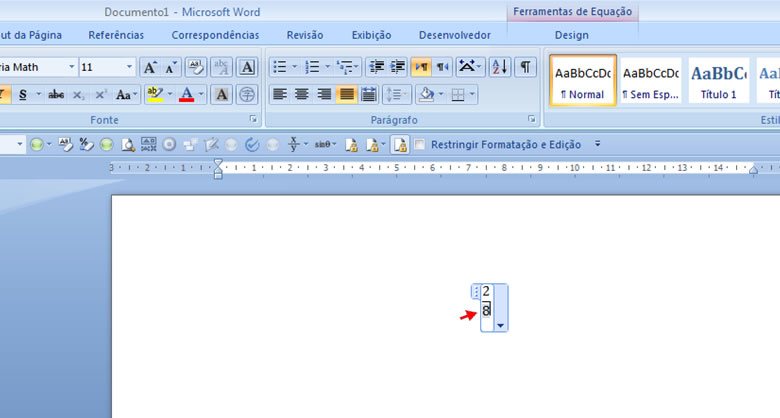
Task: Set left-to-right text direction
Action: tap(421, 67)
